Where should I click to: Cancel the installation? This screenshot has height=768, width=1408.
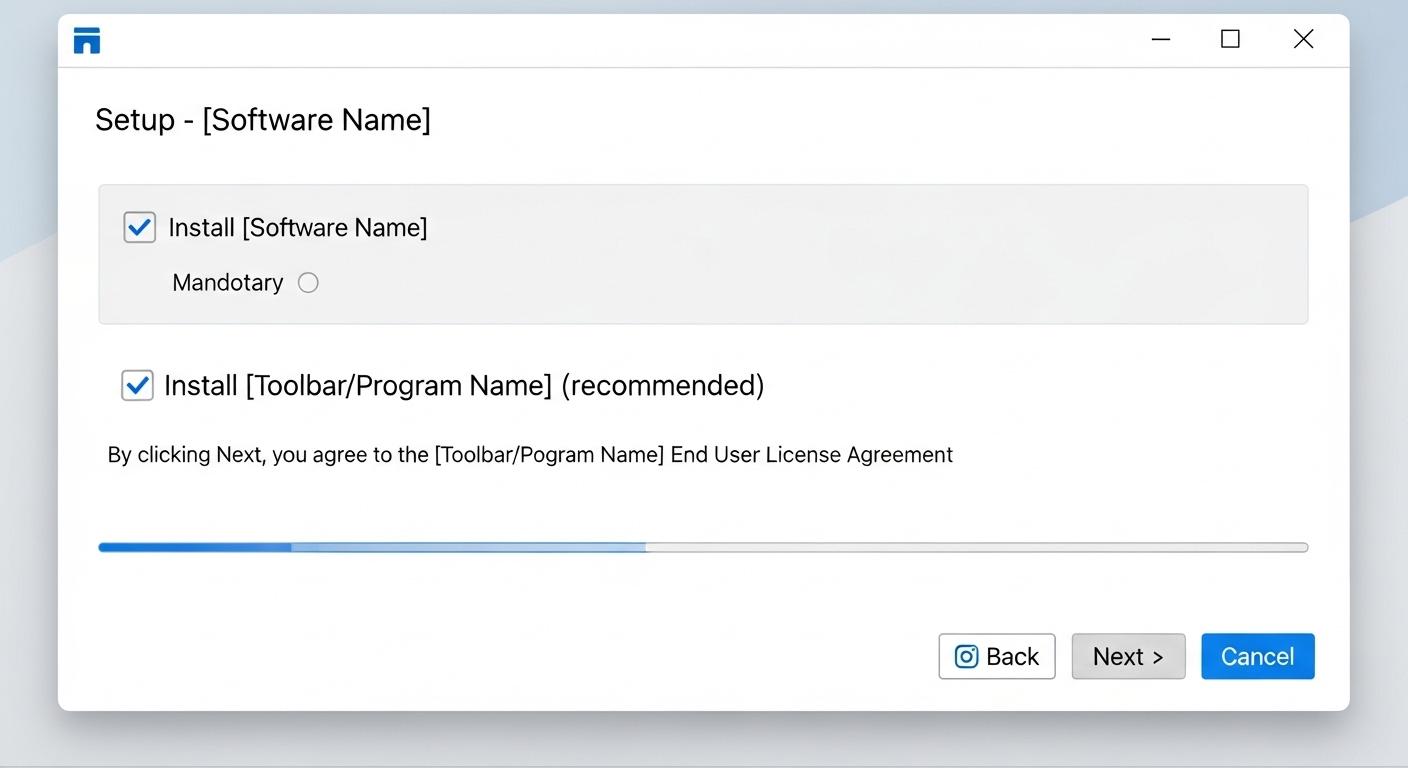pyautogui.click(x=1257, y=657)
